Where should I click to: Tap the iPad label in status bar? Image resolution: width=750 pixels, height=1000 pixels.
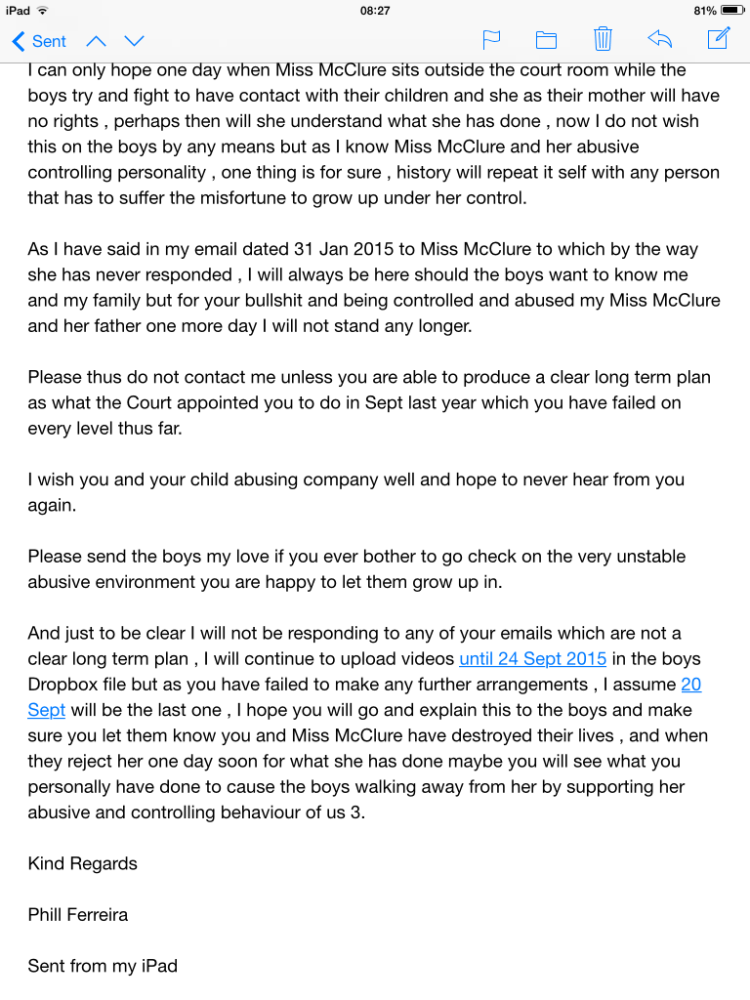18,10
